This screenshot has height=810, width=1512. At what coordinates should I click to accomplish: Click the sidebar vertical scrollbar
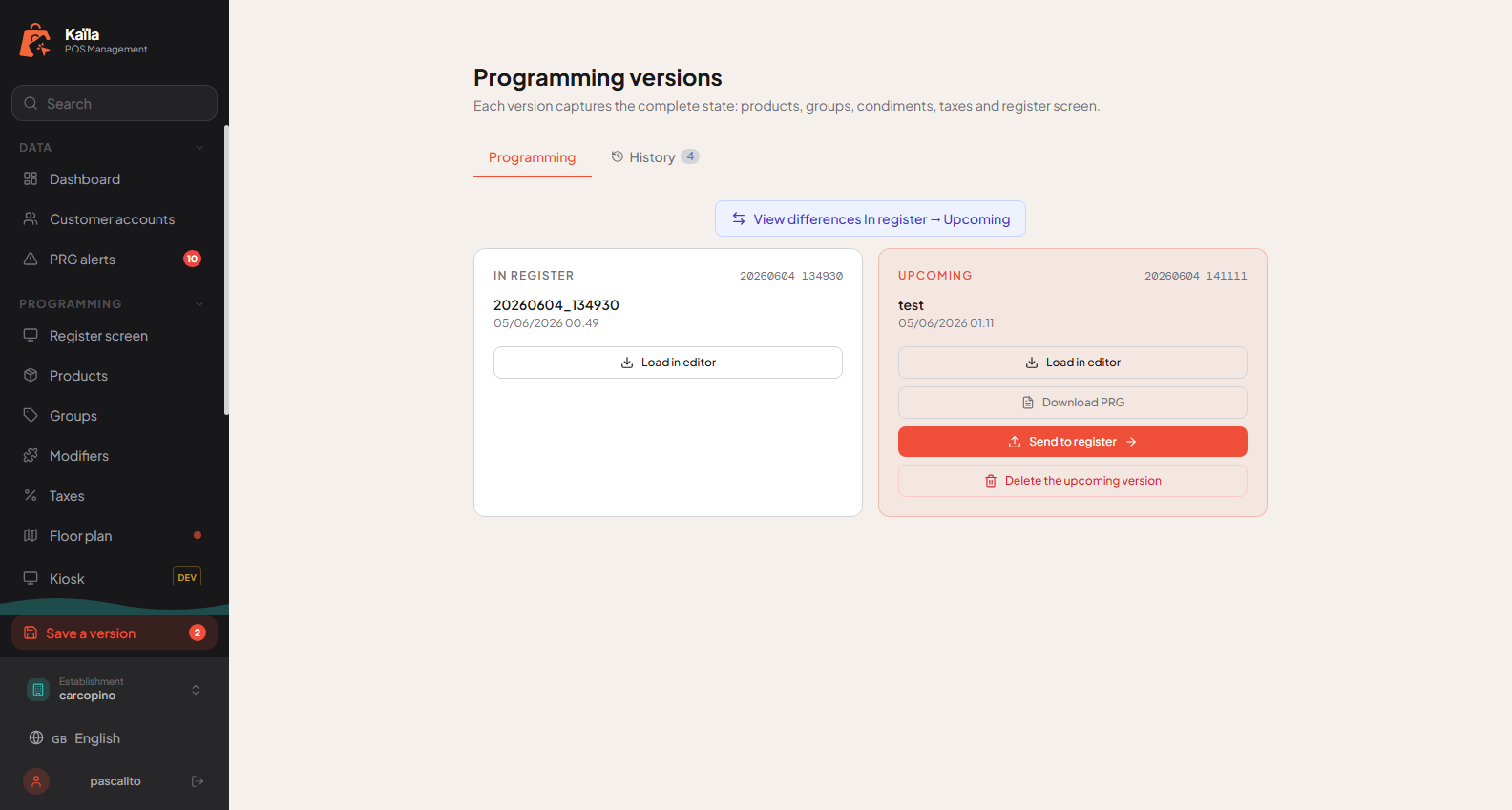pos(226,270)
